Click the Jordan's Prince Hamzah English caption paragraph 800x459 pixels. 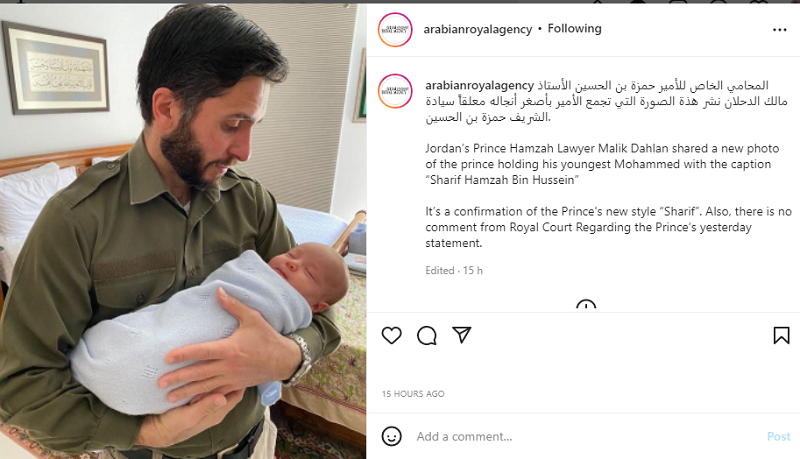point(603,164)
